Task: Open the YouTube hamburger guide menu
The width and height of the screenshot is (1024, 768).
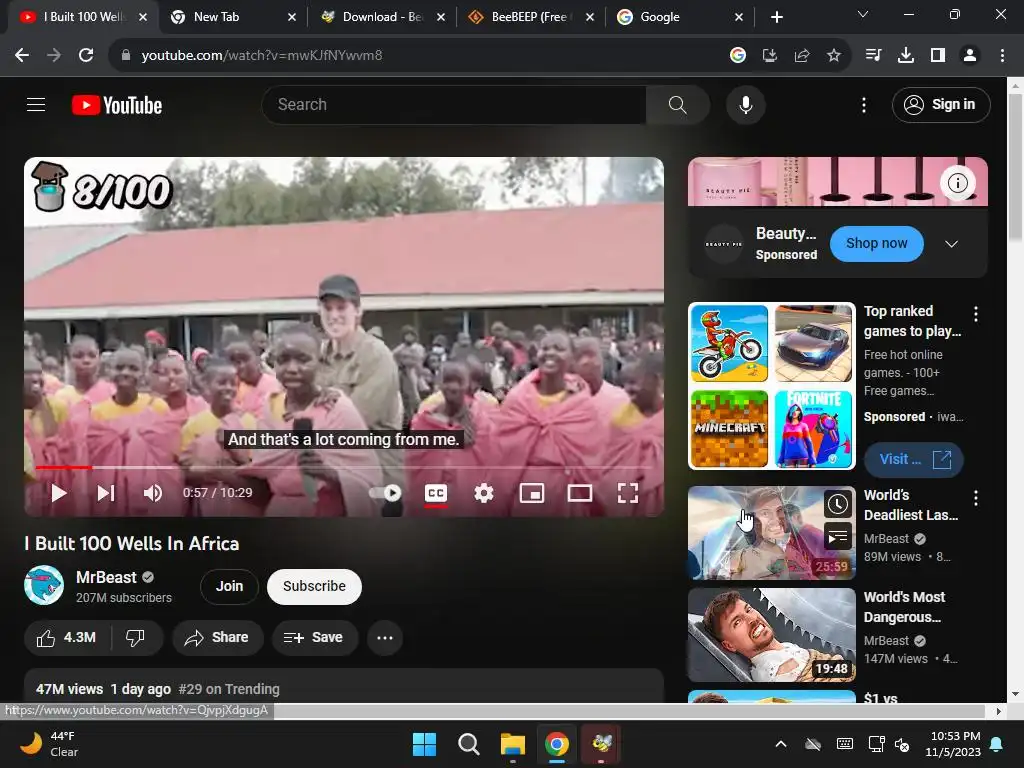Action: pos(36,104)
